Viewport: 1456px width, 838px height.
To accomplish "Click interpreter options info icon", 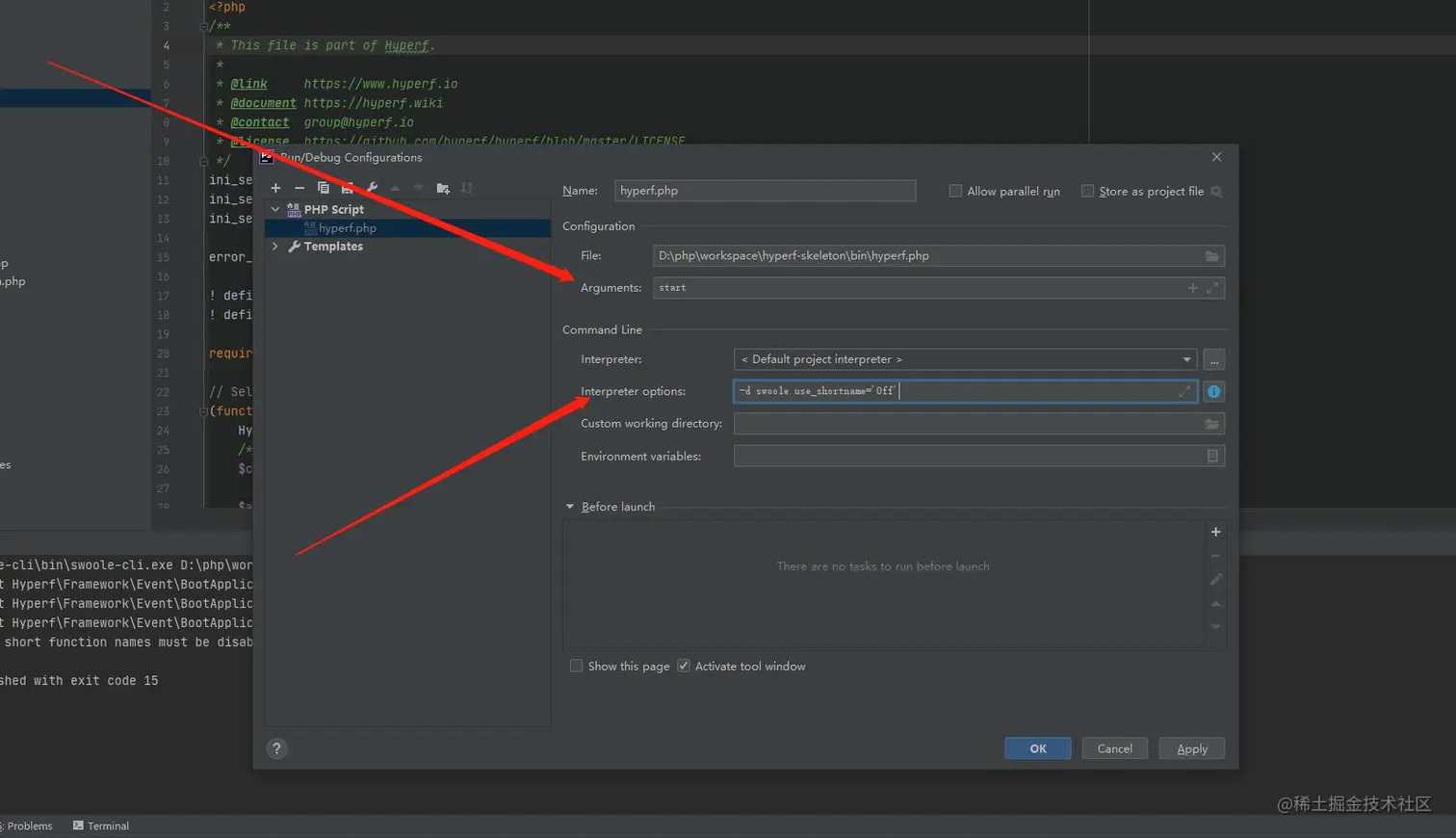I will (x=1213, y=391).
